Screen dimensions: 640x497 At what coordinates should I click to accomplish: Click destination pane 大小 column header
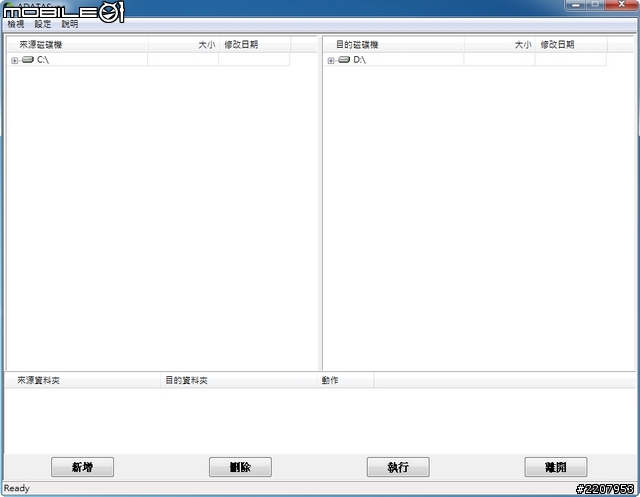[500, 44]
